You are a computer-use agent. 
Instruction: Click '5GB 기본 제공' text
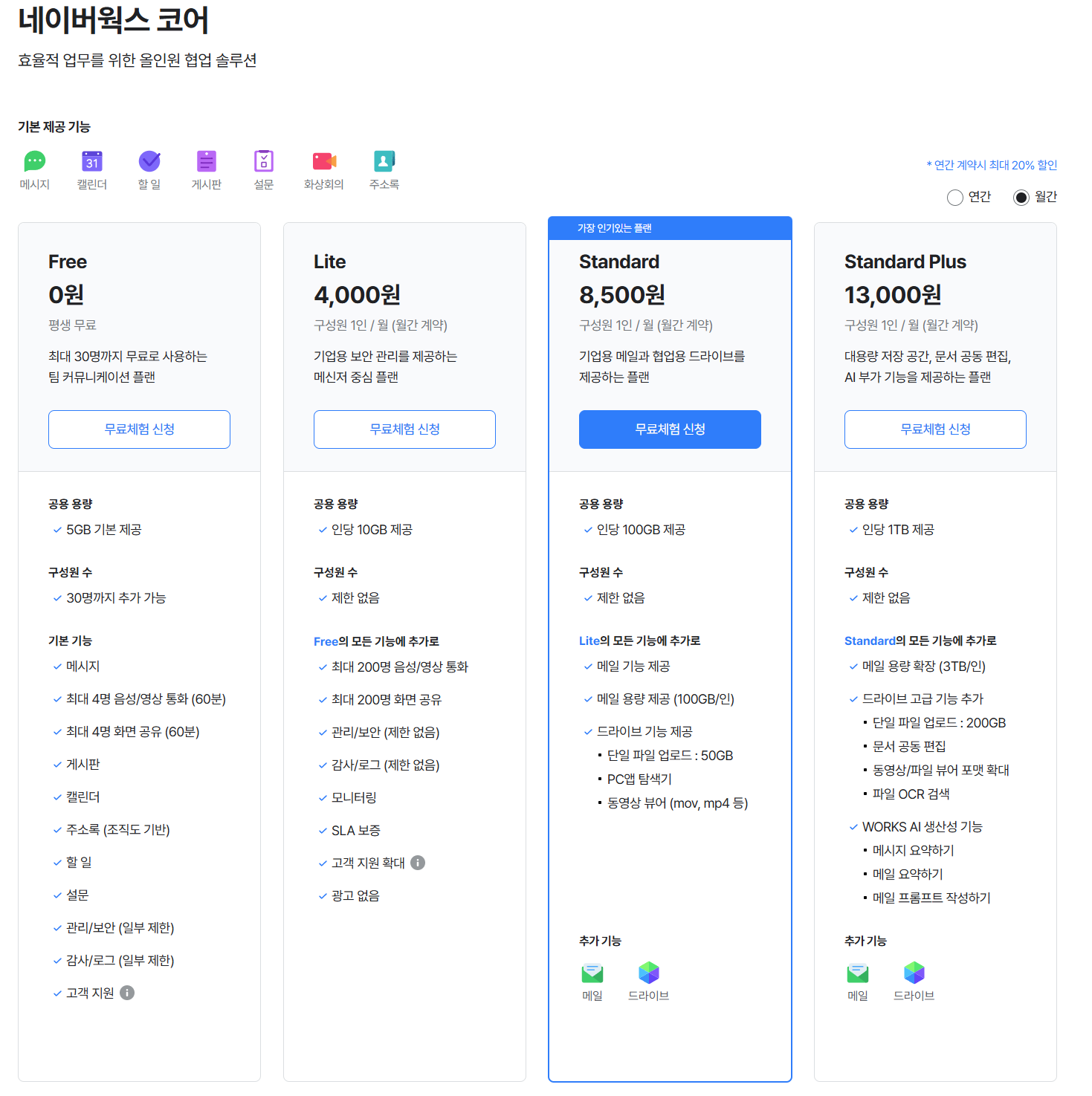pyautogui.click(x=104, y=530)
